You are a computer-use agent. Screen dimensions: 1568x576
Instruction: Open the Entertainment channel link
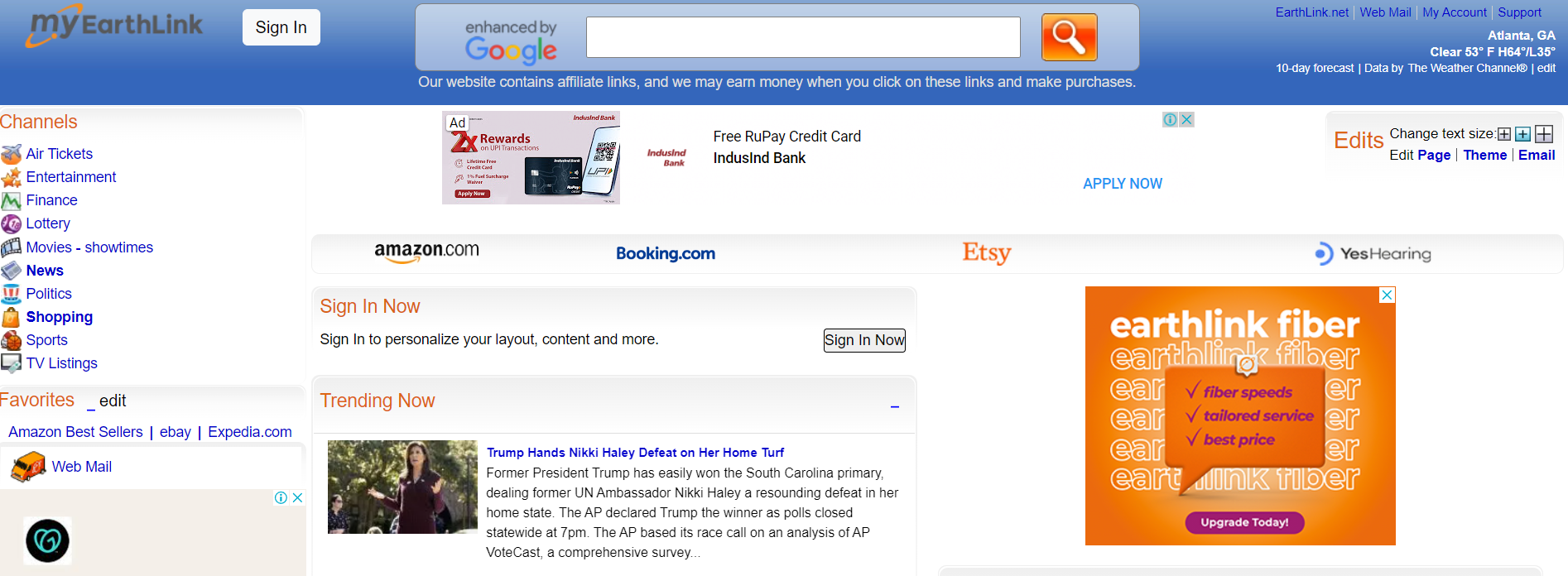pos(71,177)
